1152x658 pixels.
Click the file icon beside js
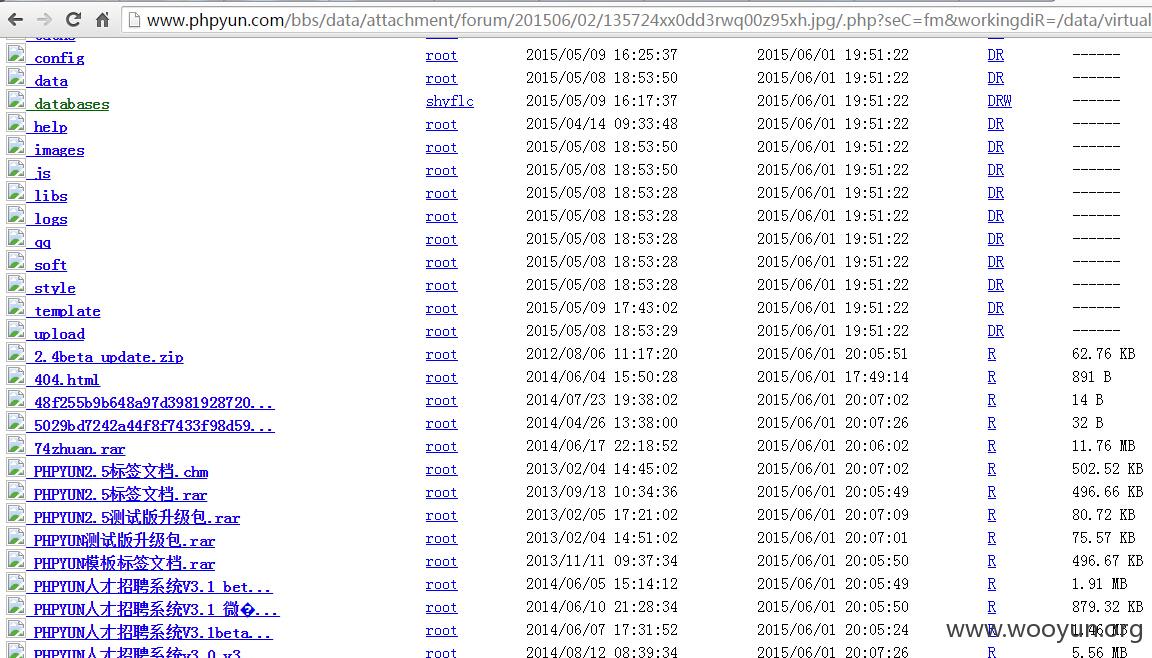16,169
